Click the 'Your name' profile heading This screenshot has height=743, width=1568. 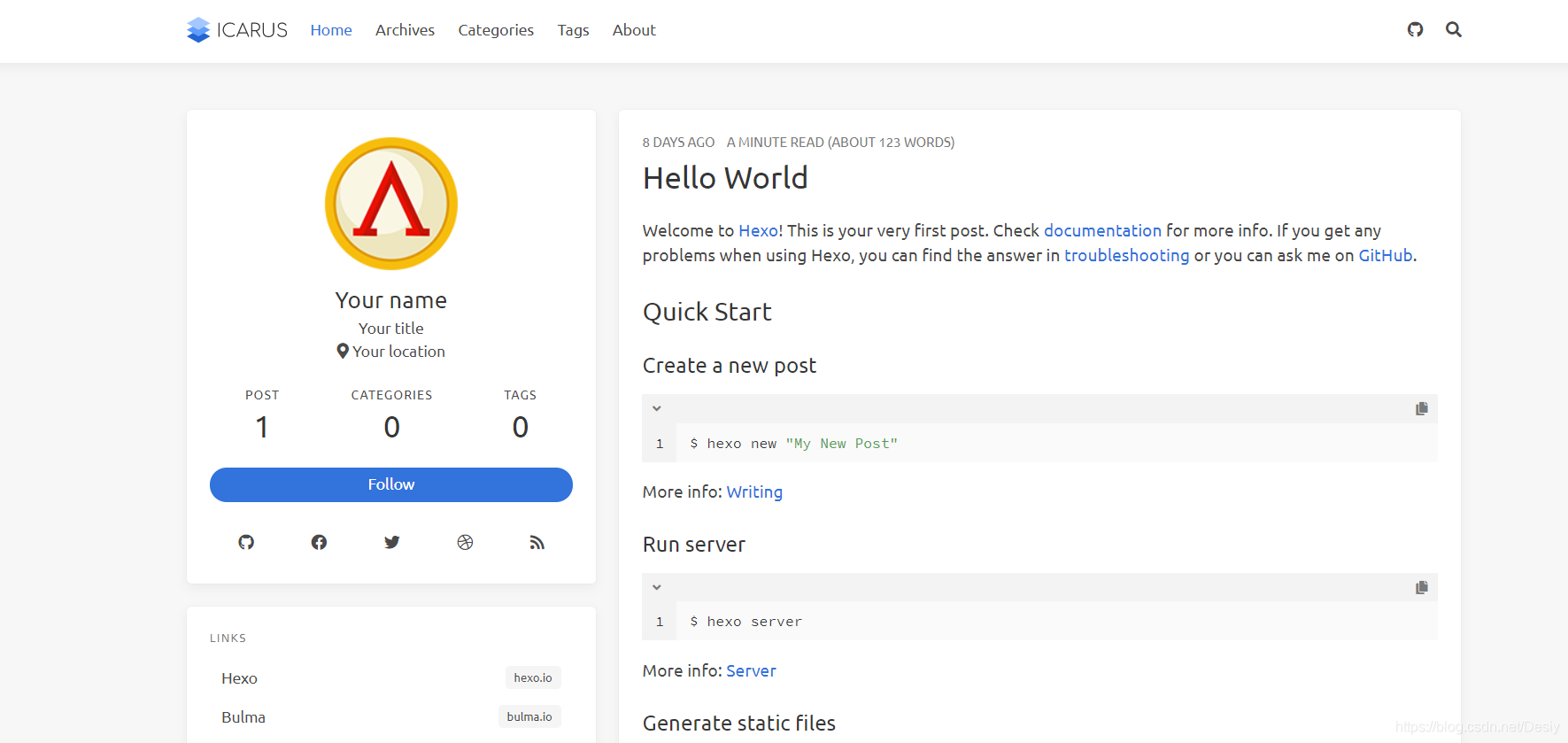click(x=391, y=300)
